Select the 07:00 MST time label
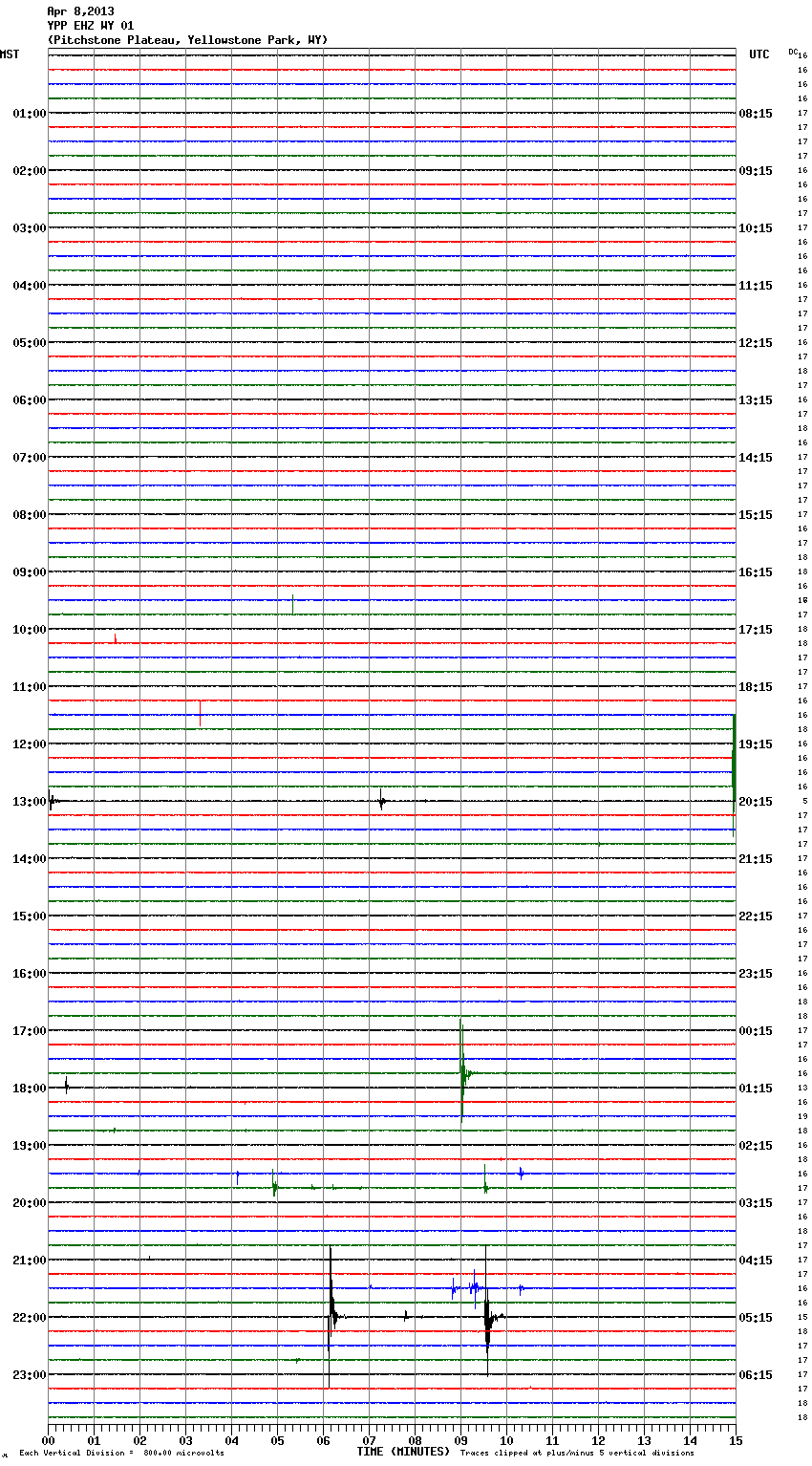The width and height of the screenshot is (812, 1466). 29,458
